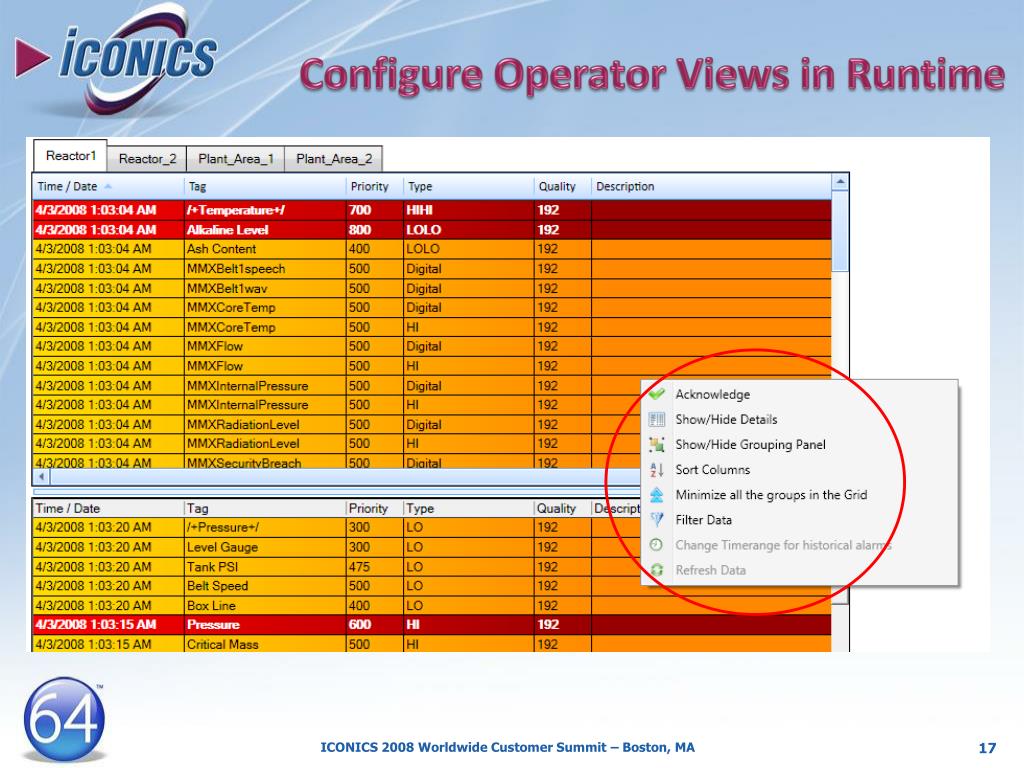Select the /+Temperature+/ alarm row

432,210
